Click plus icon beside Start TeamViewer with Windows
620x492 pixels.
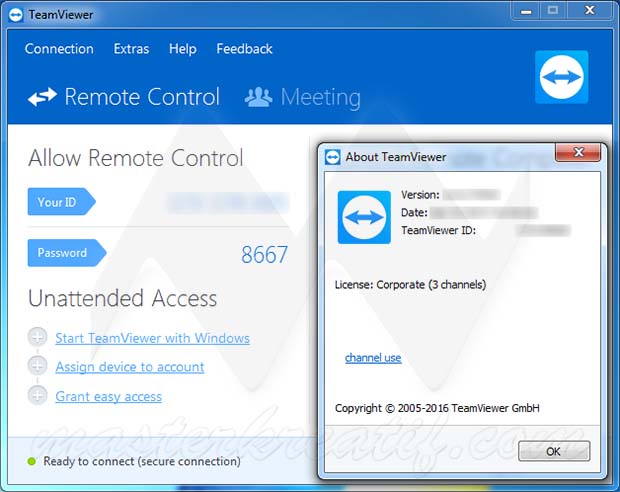click(38, 337)
